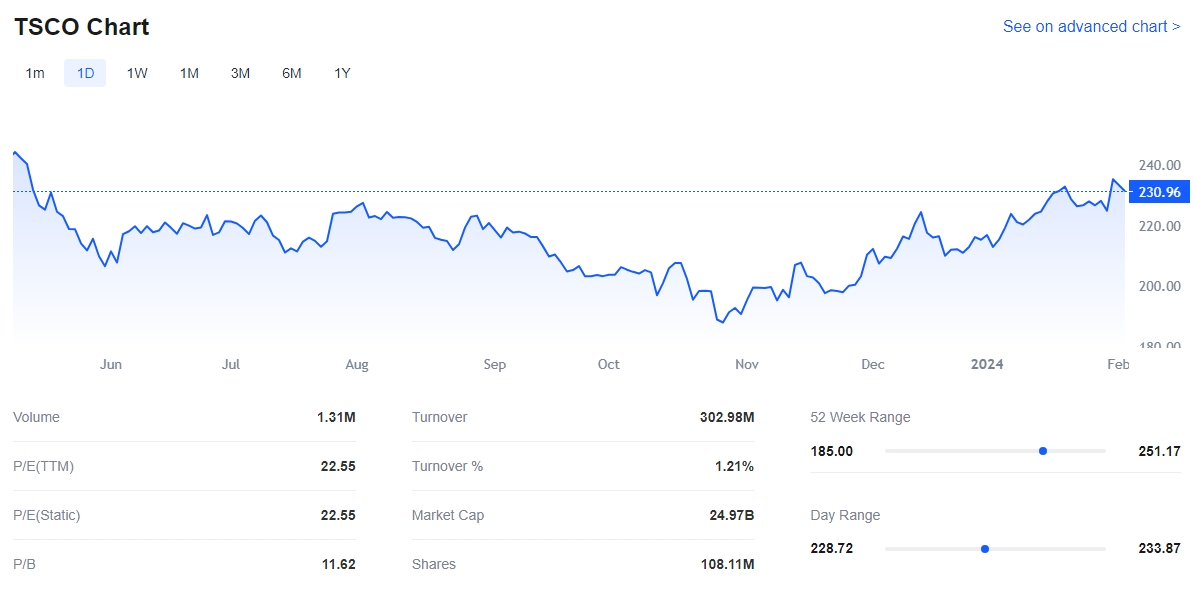Select the lowercase 1m minute interval tab
This screenshot has height=595, width=1195.
click(x=35, y=73)
